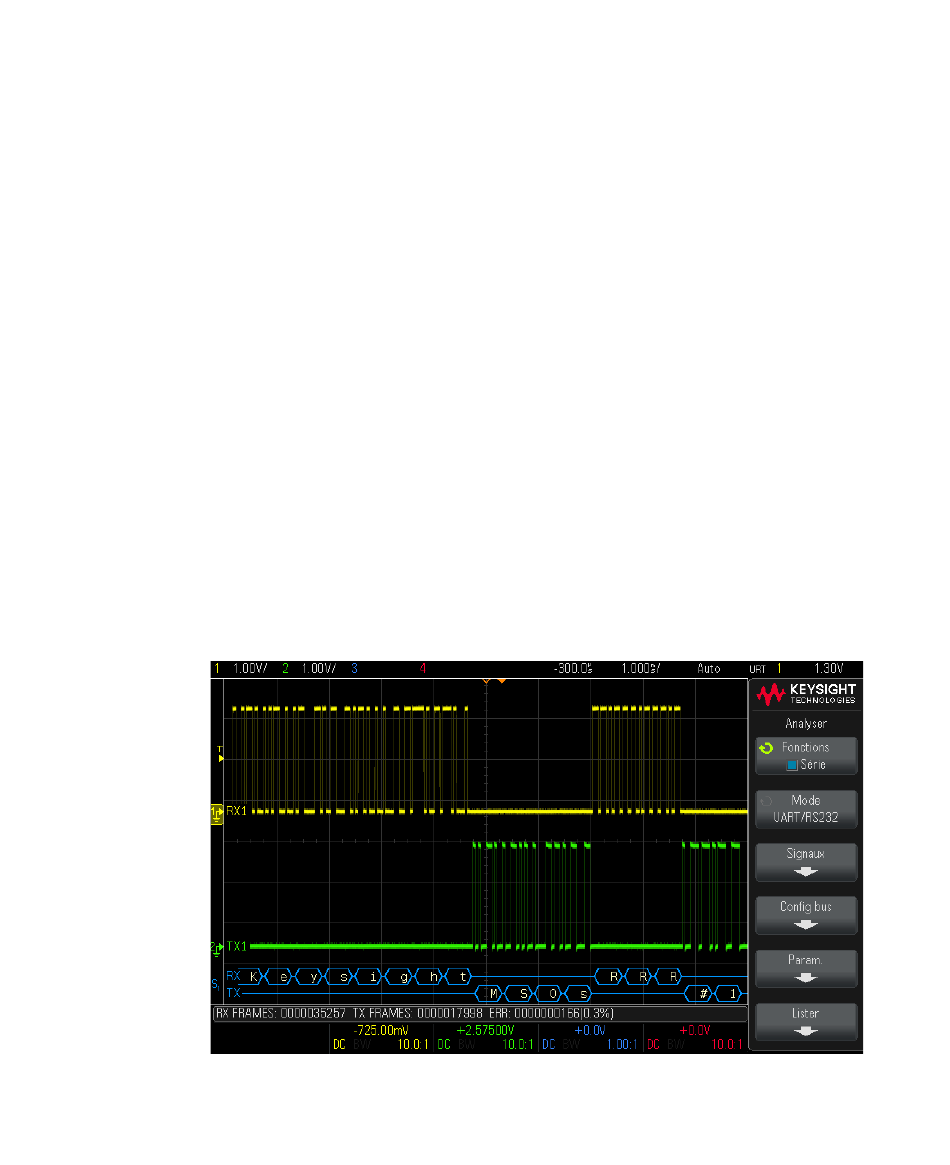Screen dimensions: 950x1165
Task: Click channel 1 scale 1.00V/ in top bar
Action: pos(250,668)
